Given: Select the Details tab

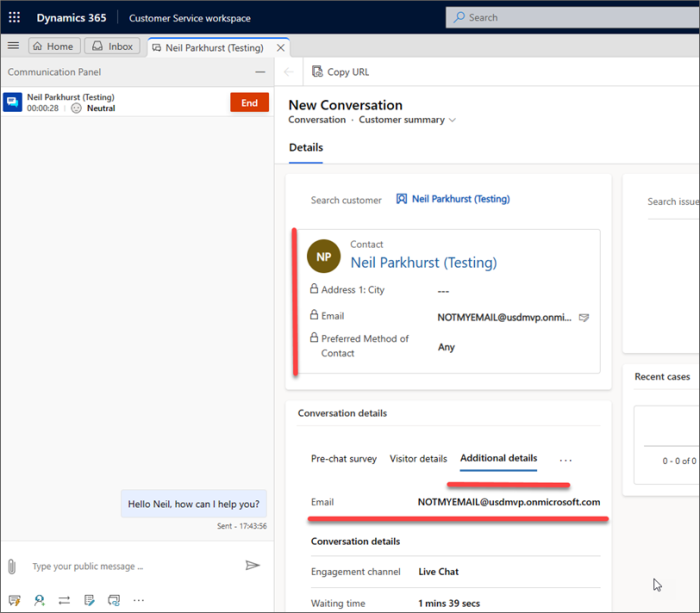Looking at the screenshot, I should click(x=306, y=148).
